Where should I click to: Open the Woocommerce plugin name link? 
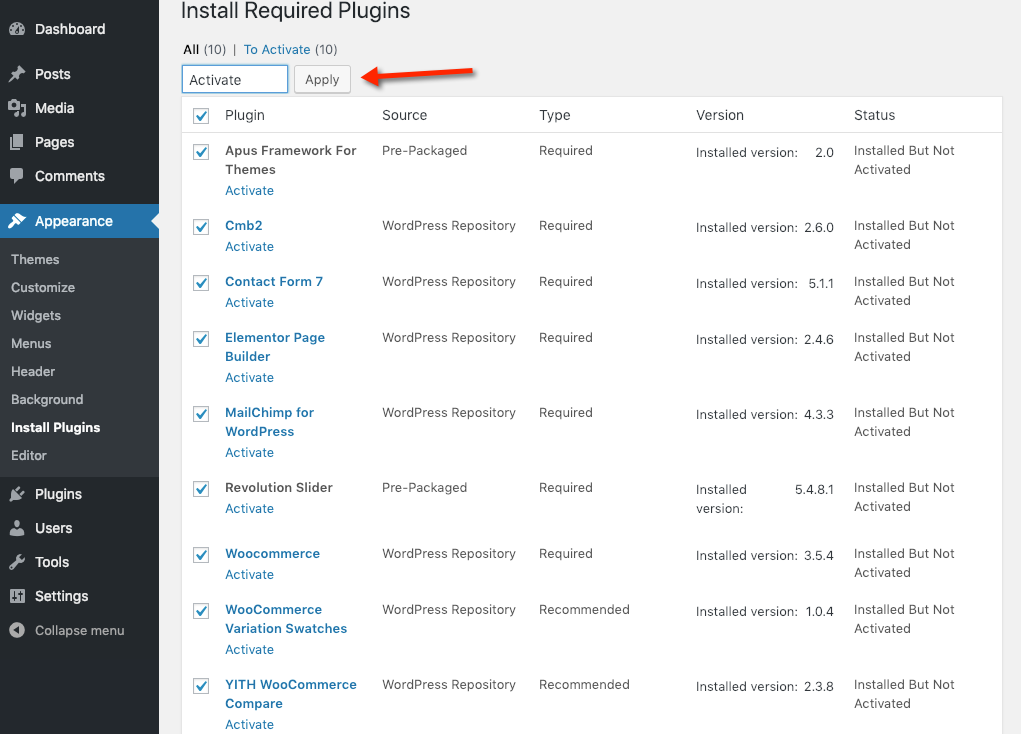[x=272, y=554]
